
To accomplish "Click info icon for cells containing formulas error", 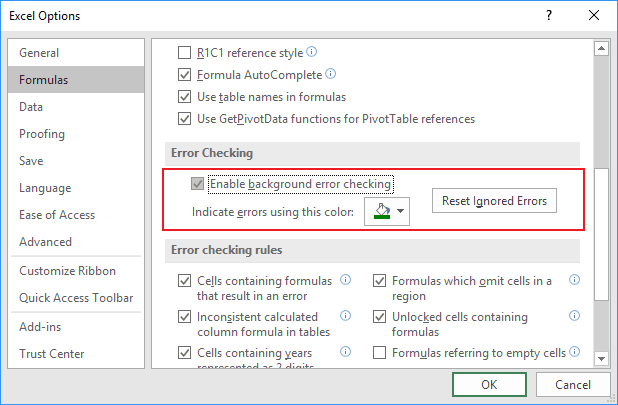I will coord(345,281).
